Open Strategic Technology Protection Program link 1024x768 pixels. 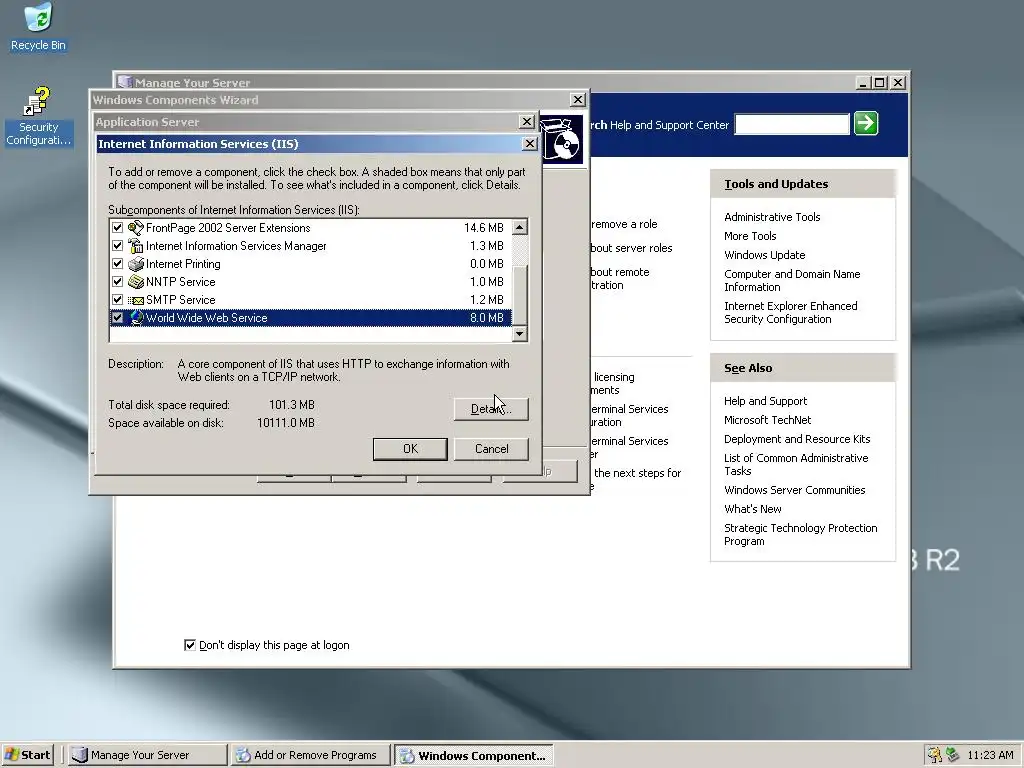point(801,534)
